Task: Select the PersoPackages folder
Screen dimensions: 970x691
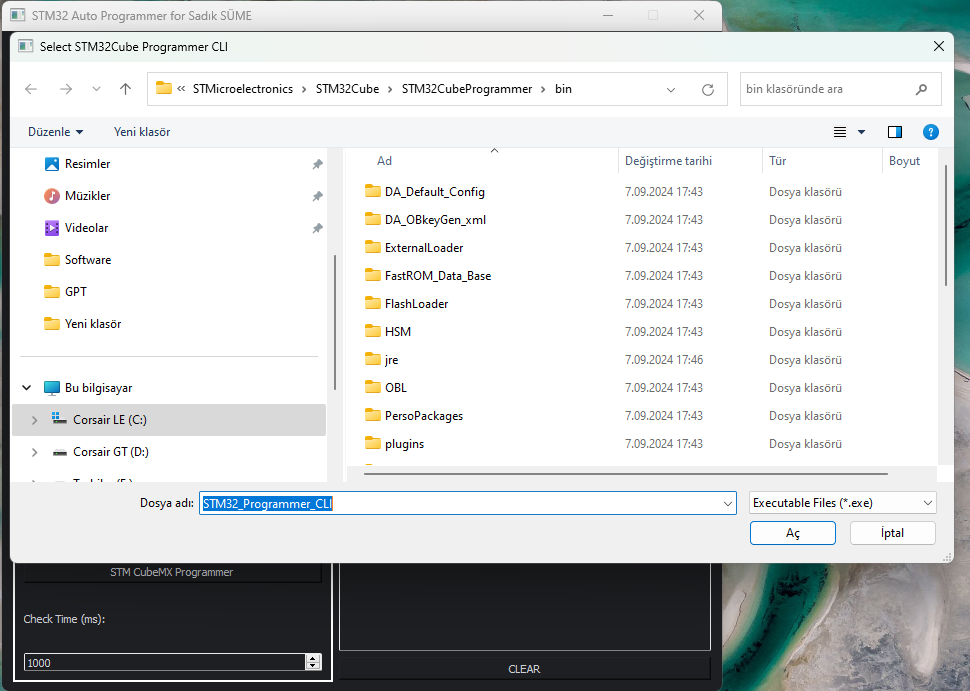Action: (x=424, y=416)
